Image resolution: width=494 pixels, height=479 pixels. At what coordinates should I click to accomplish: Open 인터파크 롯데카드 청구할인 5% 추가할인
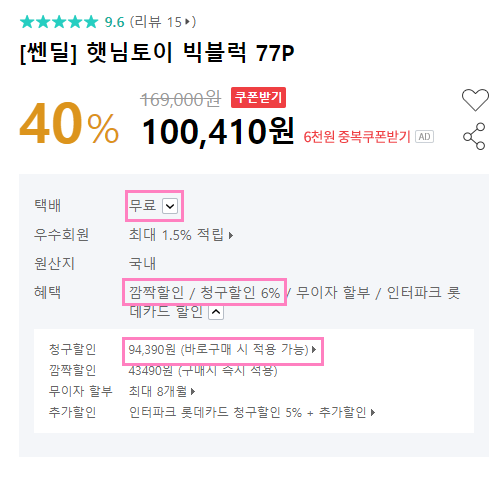coord(252,413)
